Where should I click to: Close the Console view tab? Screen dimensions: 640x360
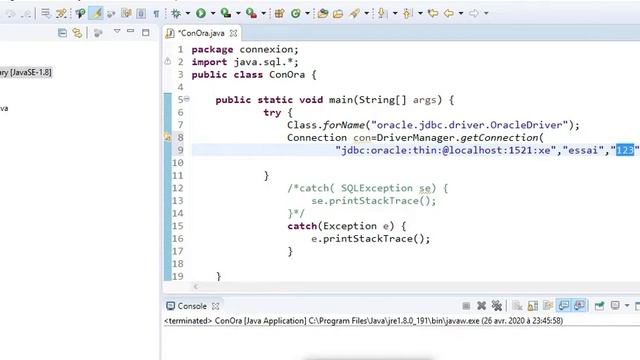point(216,306)
